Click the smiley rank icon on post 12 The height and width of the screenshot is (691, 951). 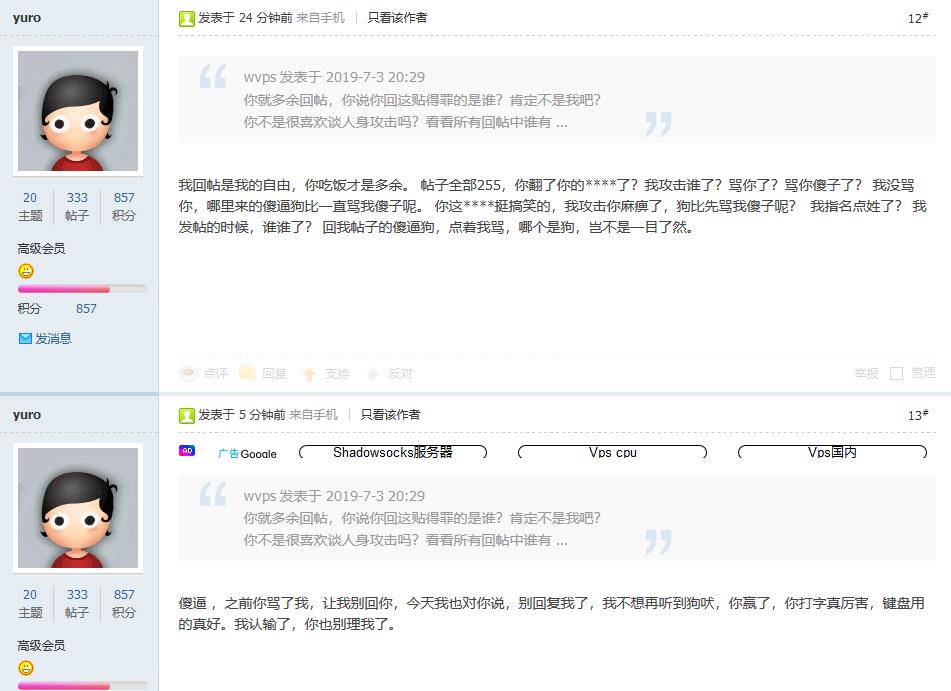25,271
